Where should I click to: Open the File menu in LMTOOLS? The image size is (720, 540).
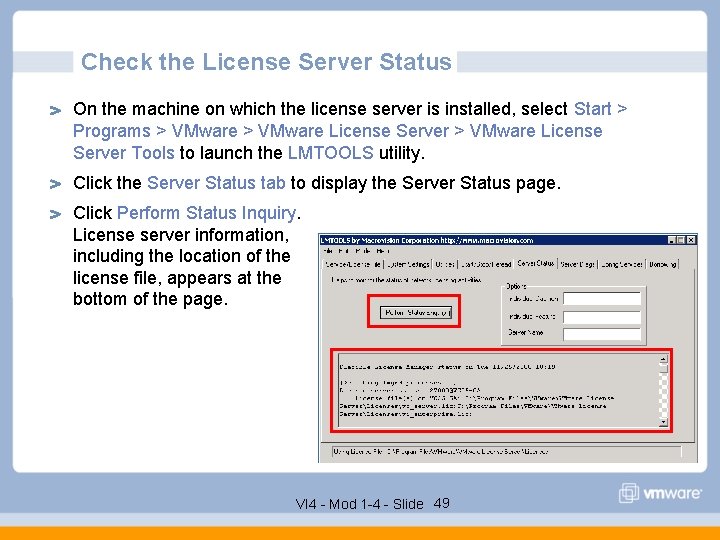point(328,251)
